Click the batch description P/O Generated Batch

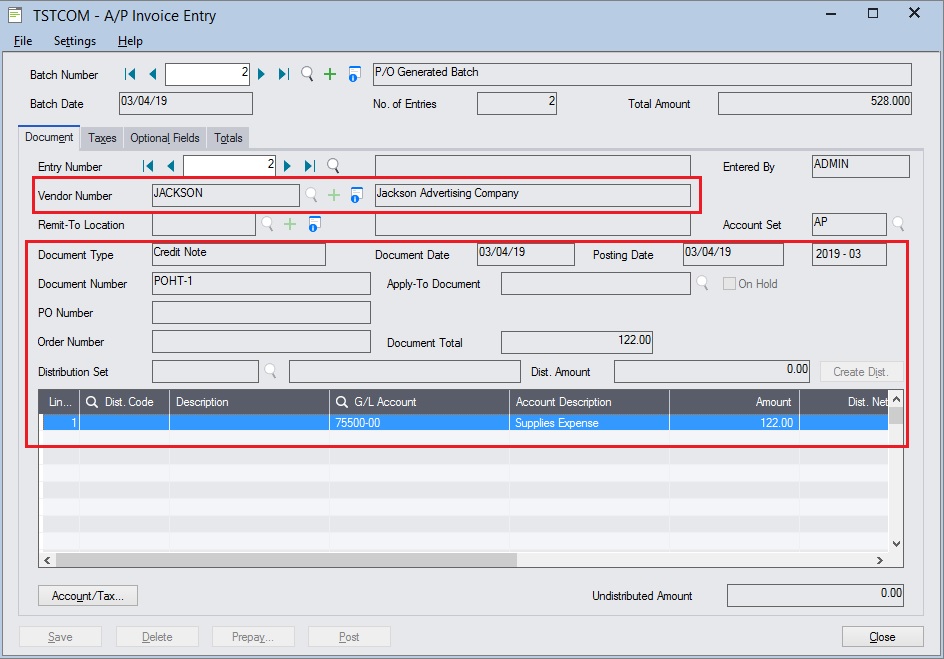(642, 74)
